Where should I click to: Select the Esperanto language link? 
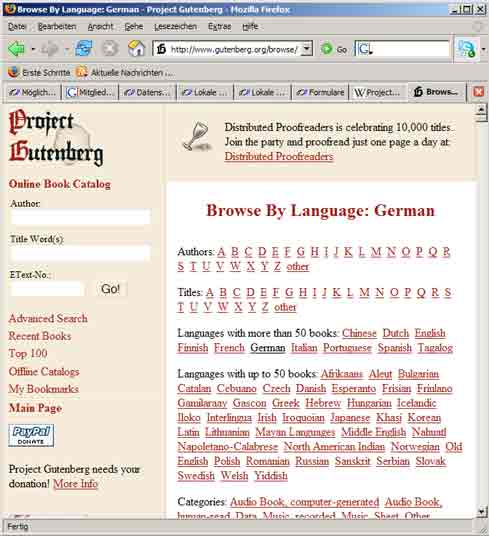click(x=354, y=389)
